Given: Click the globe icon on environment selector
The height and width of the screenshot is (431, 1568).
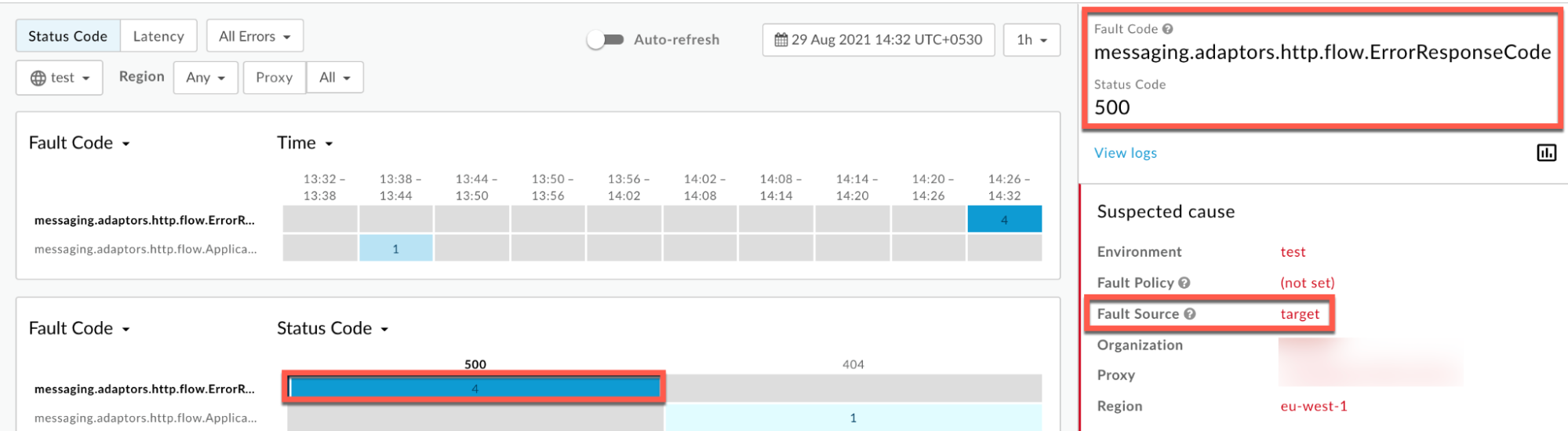Looking at the screenshot, I should [x=38, y=78].
